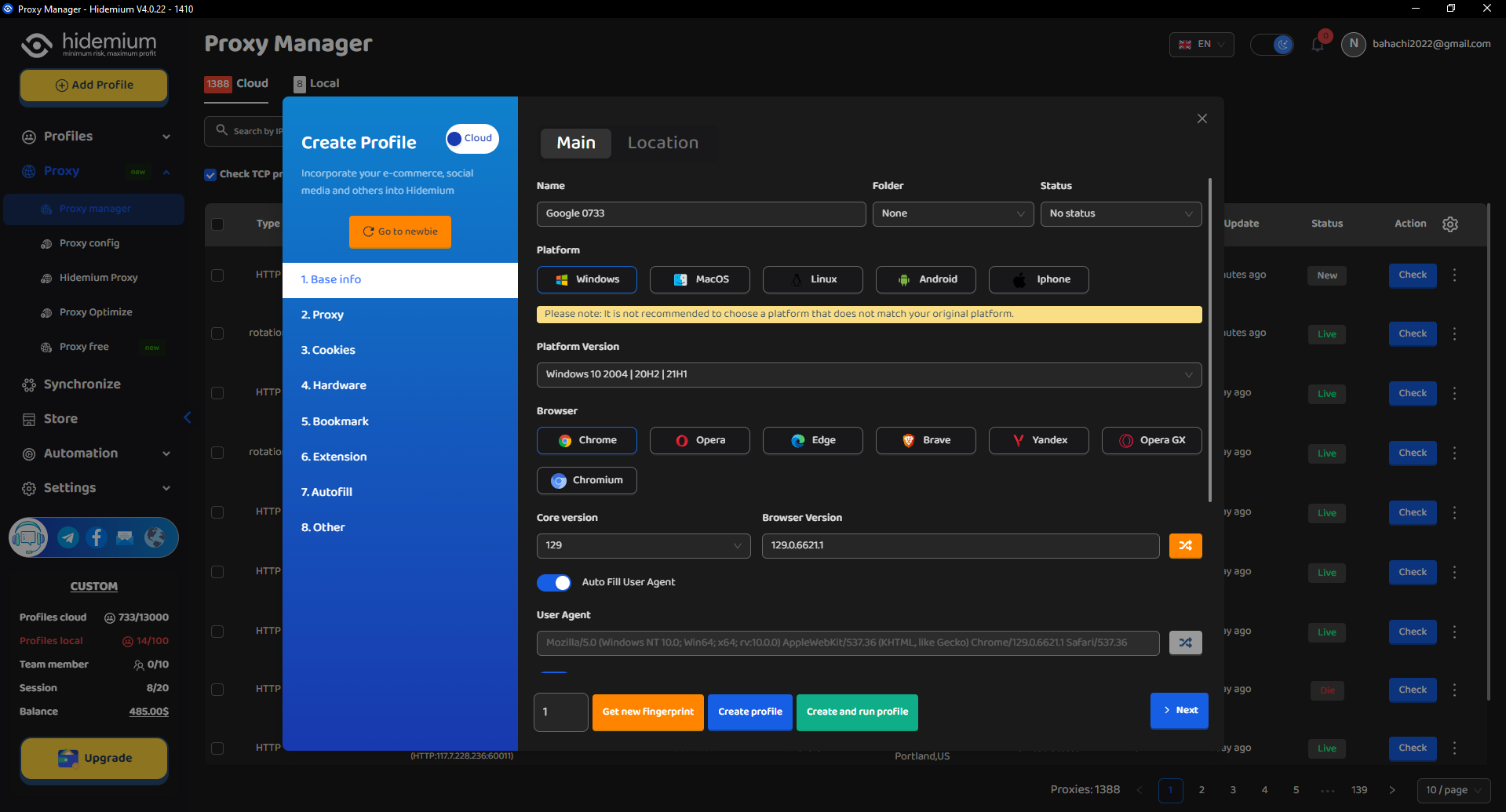Open the website globe support icon

[155, 537]
